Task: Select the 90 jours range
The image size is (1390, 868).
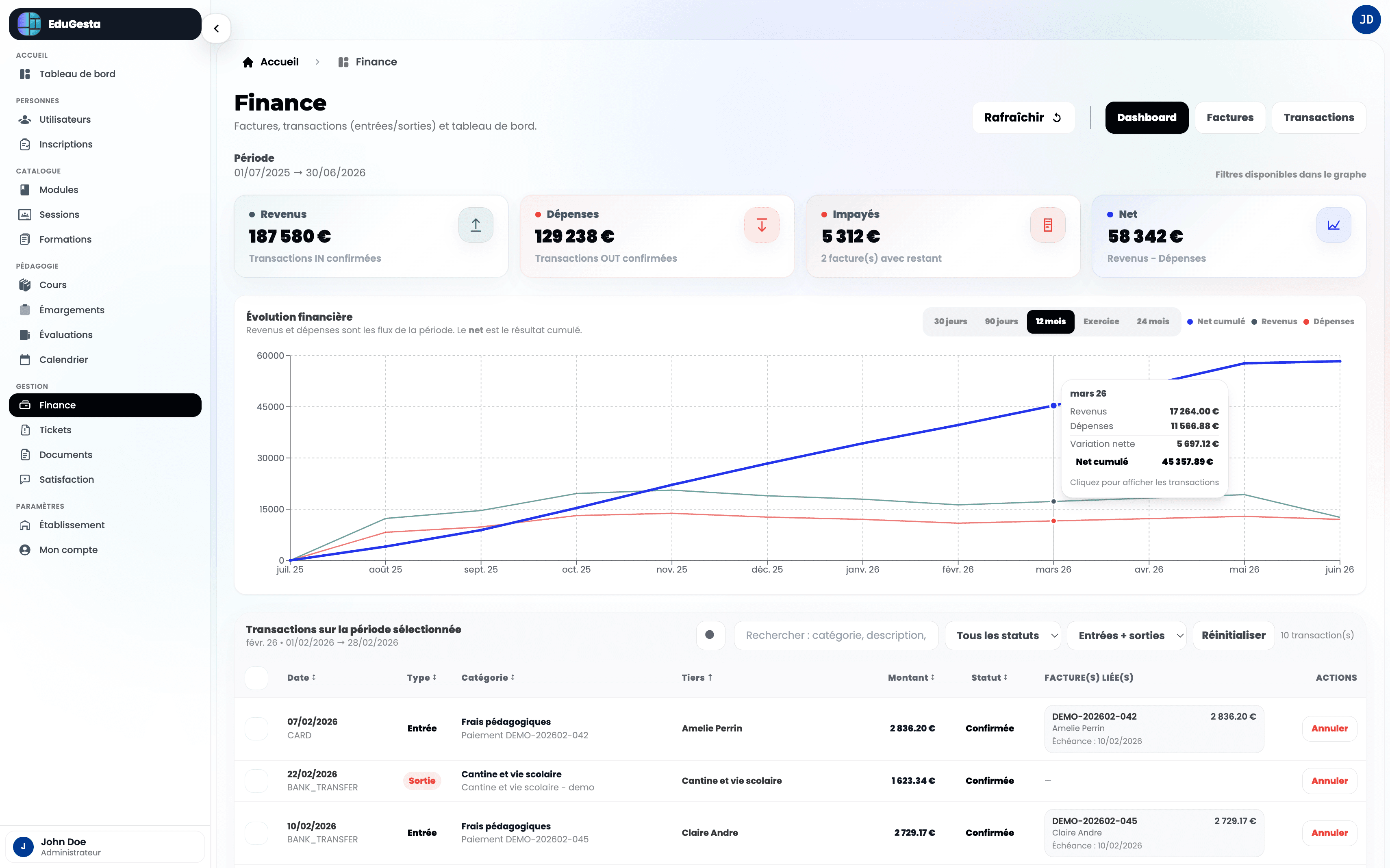Action: pyautogui.click(x=1001, y=321)
